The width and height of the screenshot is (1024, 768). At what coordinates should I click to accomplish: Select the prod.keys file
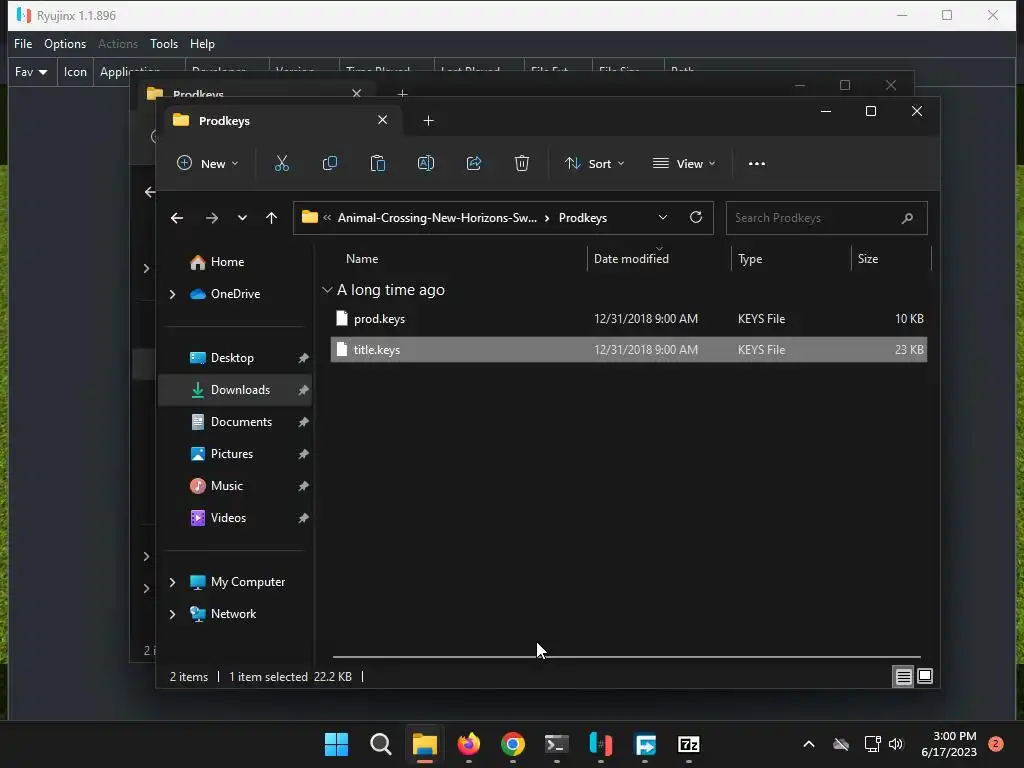click(x=628, y=319)
